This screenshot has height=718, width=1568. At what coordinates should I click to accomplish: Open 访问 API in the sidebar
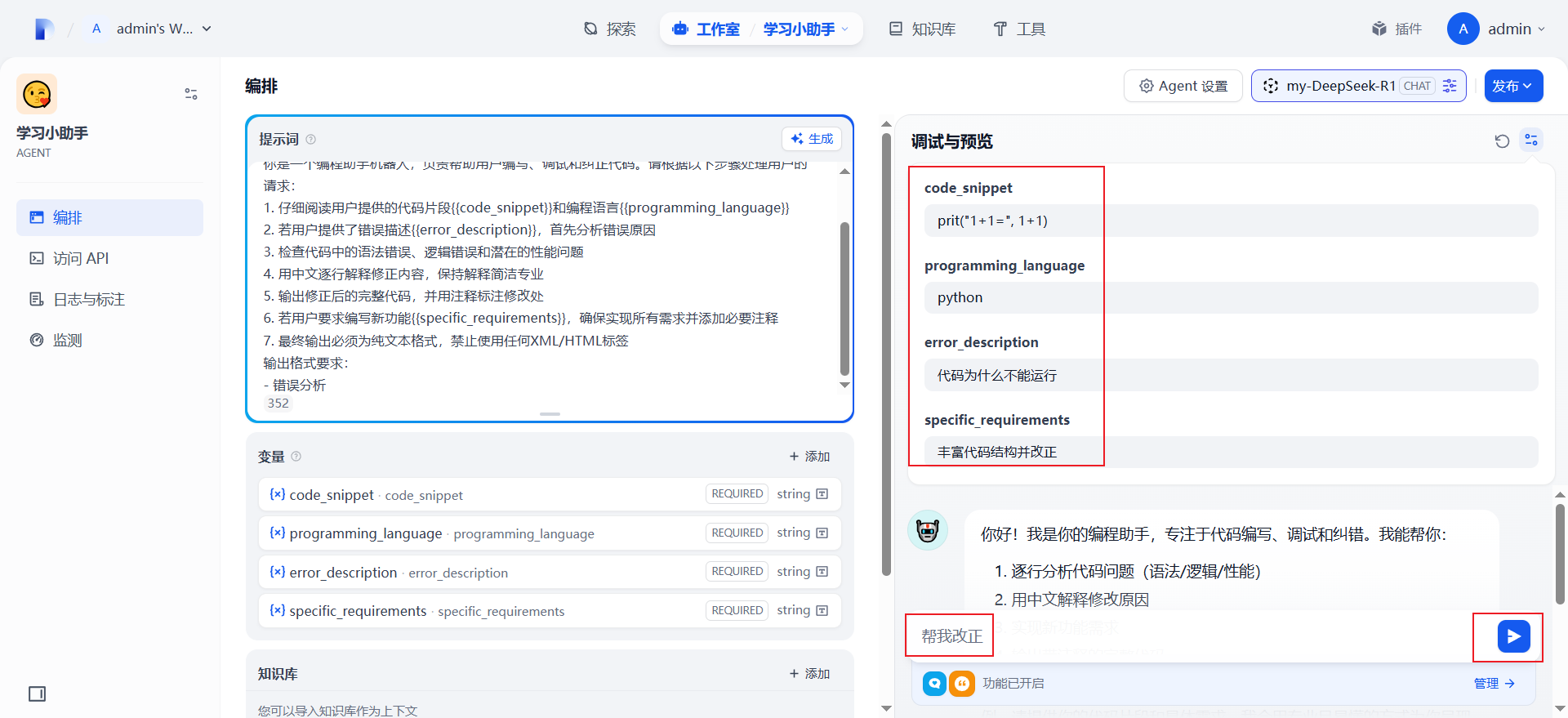(x=109, y=258)
